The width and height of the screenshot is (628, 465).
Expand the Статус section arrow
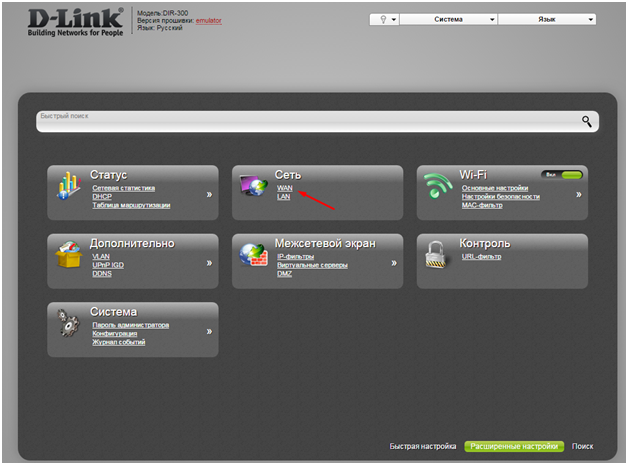(209, 194)
